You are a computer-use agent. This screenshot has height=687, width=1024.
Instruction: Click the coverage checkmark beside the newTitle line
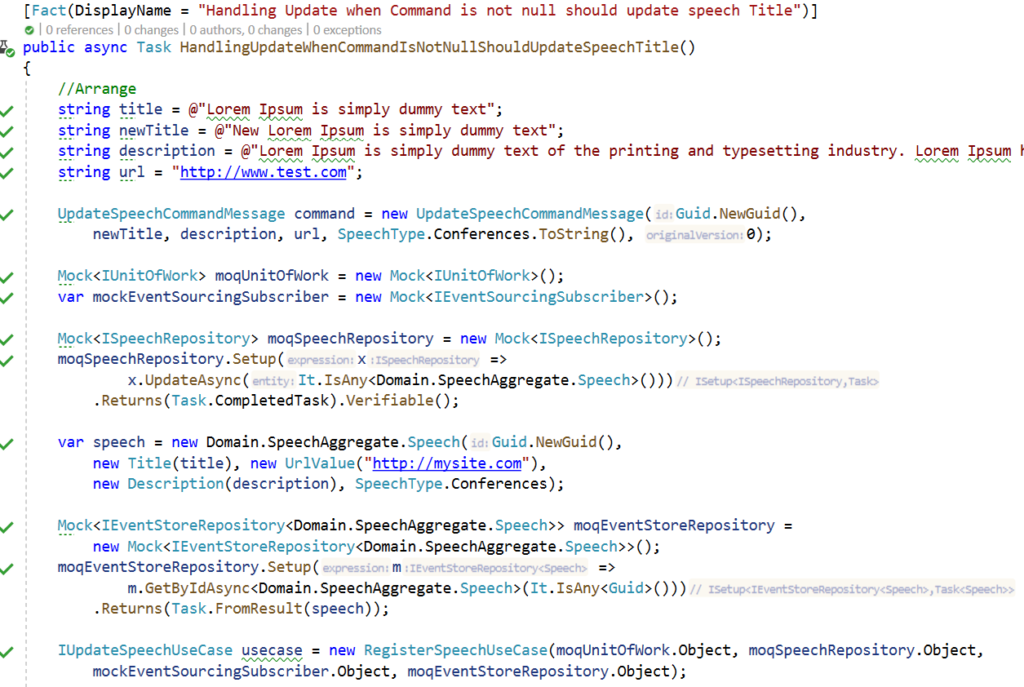pyautogui.click(x=8, y=130)
